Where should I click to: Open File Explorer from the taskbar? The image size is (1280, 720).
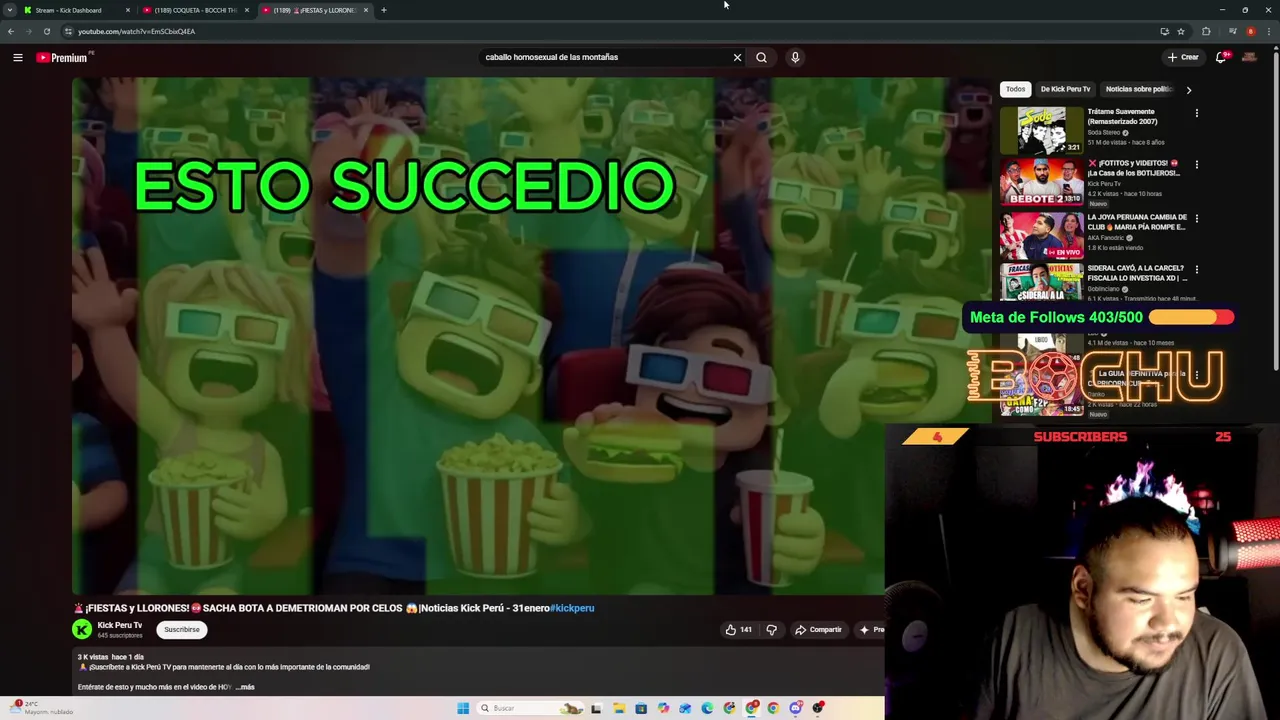point(619,708)
